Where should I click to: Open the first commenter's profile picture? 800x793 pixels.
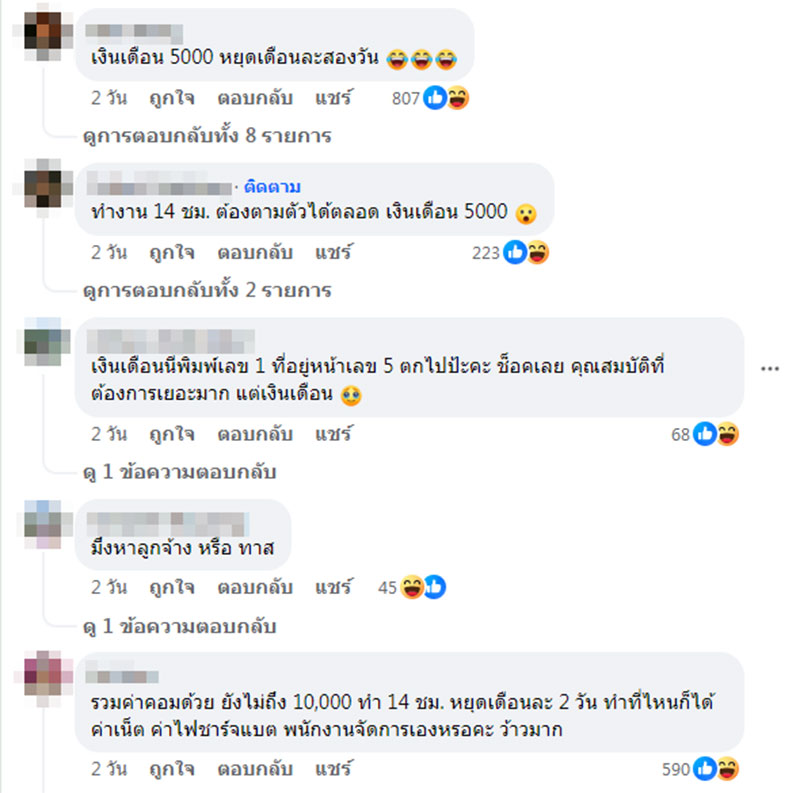(43, 31)
